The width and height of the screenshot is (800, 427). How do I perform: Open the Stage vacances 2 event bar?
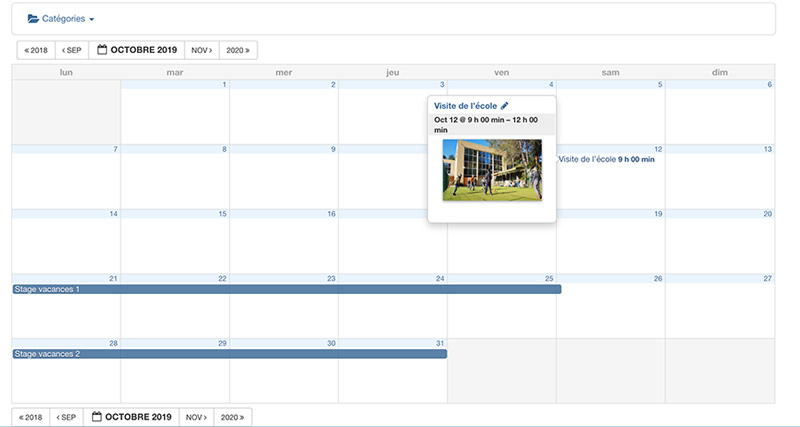click(x=230, y=354)
